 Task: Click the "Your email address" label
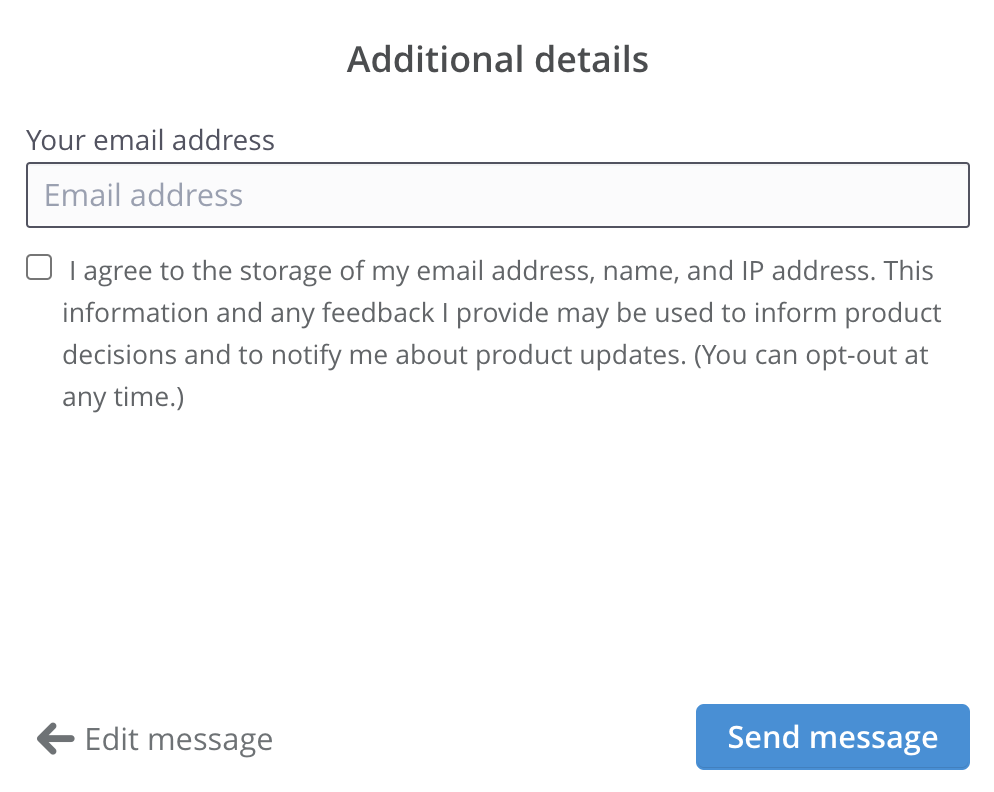click(150, 140)
